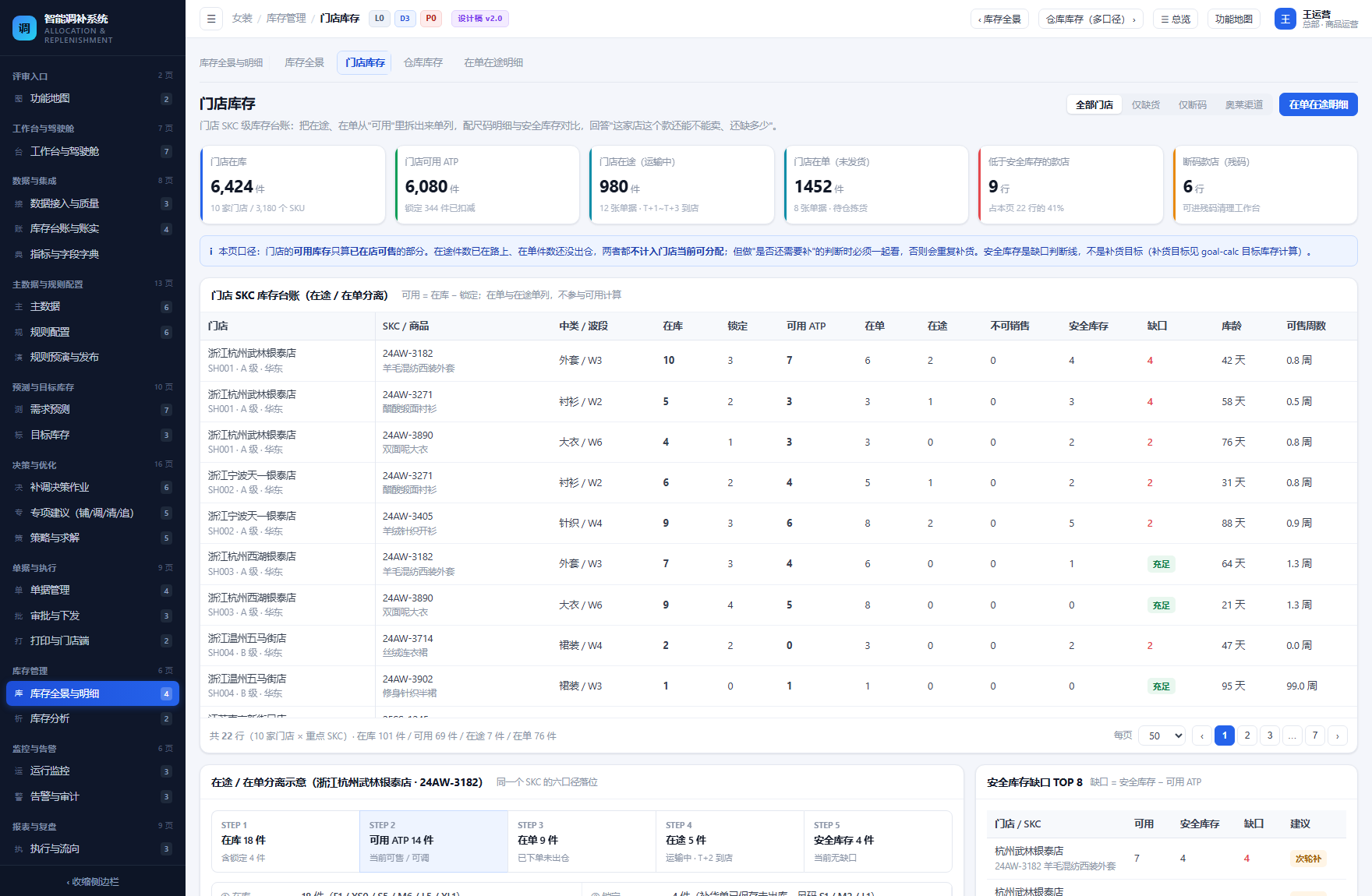Open the user avatar icon
This screenshot has width=1372, height=896.
coord(1285,19)
